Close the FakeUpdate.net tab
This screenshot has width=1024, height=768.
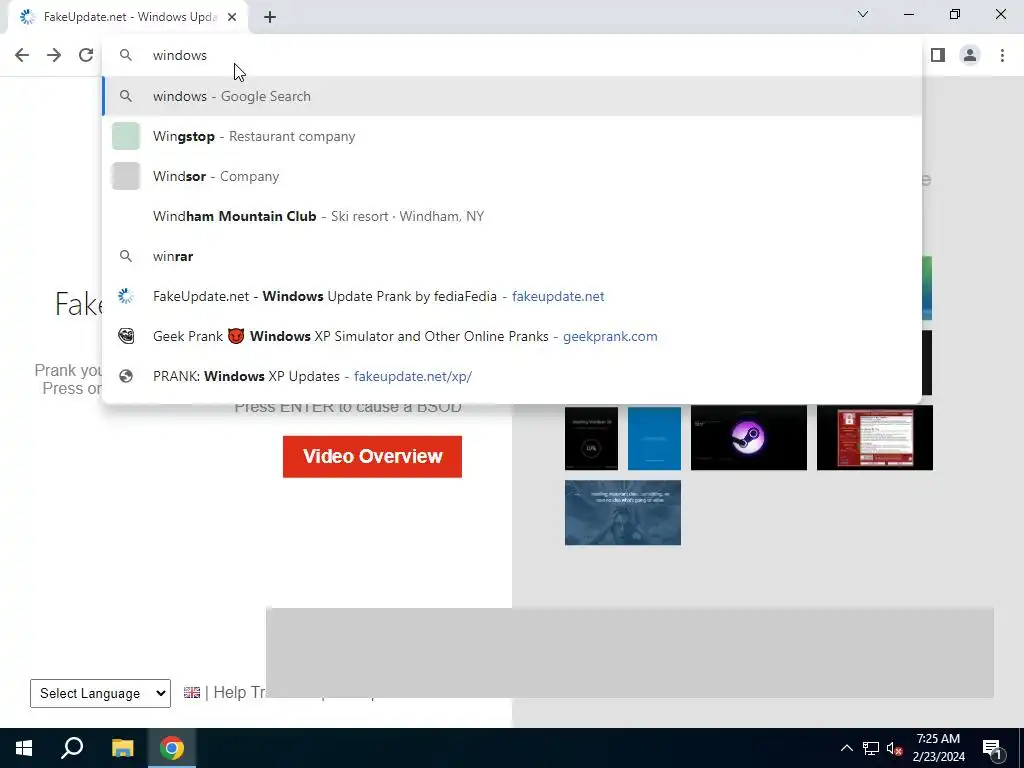click(x=232, y=18)
